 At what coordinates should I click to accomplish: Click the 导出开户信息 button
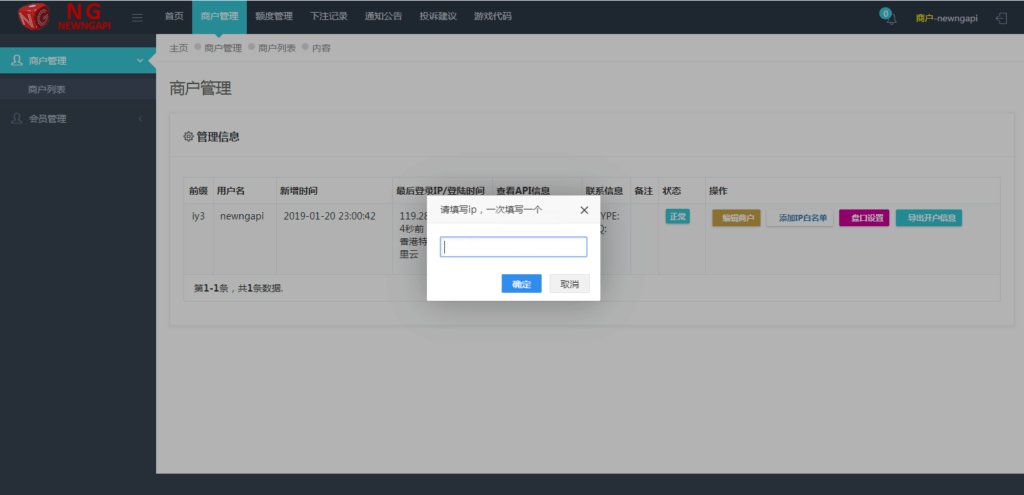point(929,218)
